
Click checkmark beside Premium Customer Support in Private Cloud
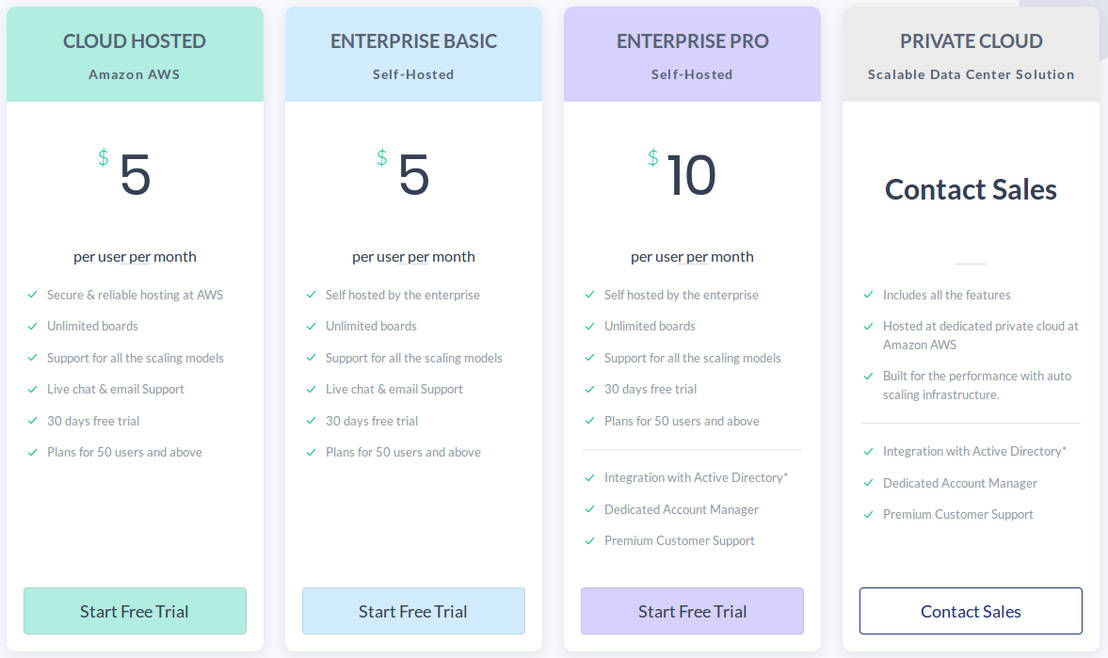[x=869, y=515]
